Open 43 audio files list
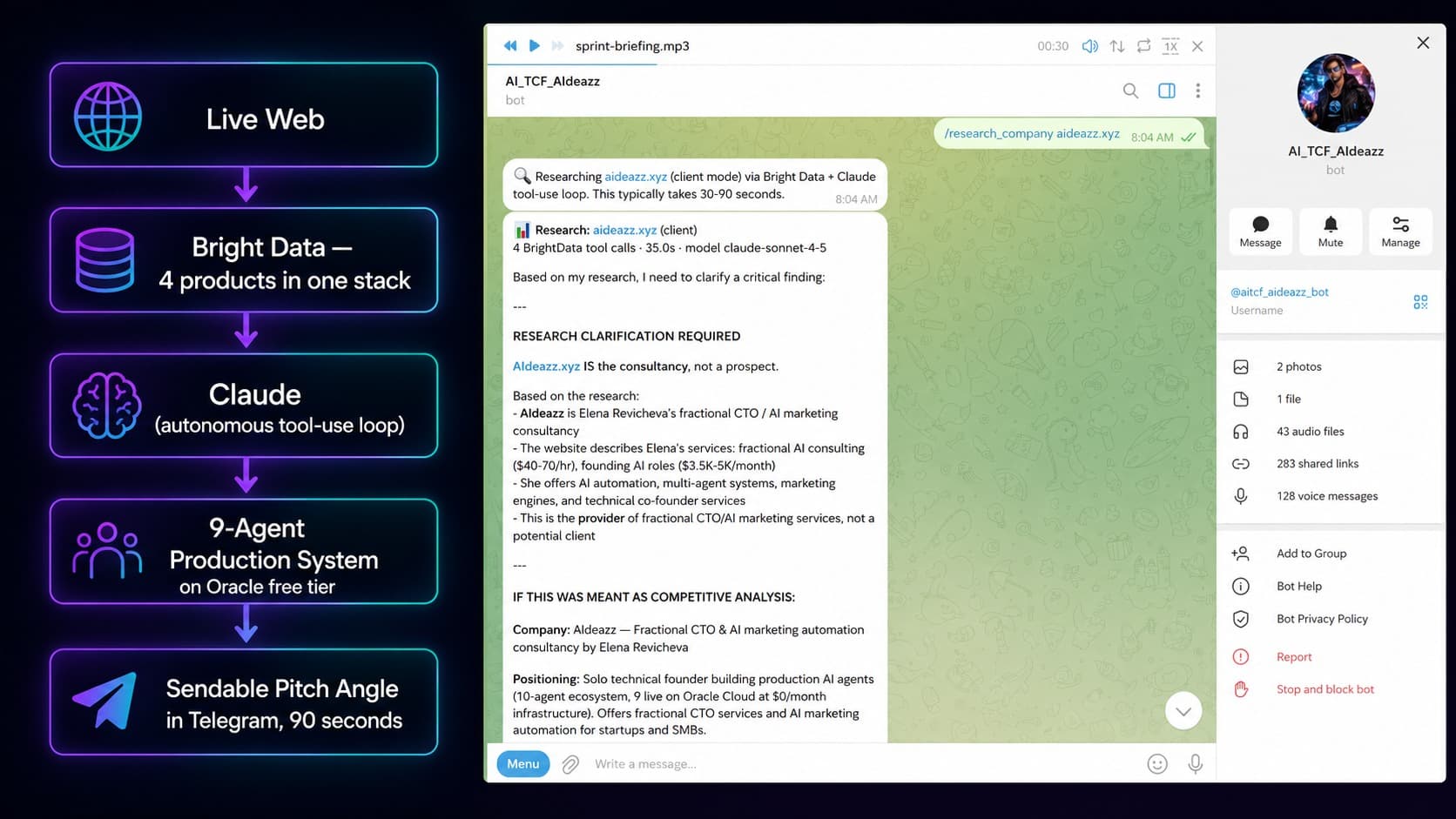 point(1331,431)
